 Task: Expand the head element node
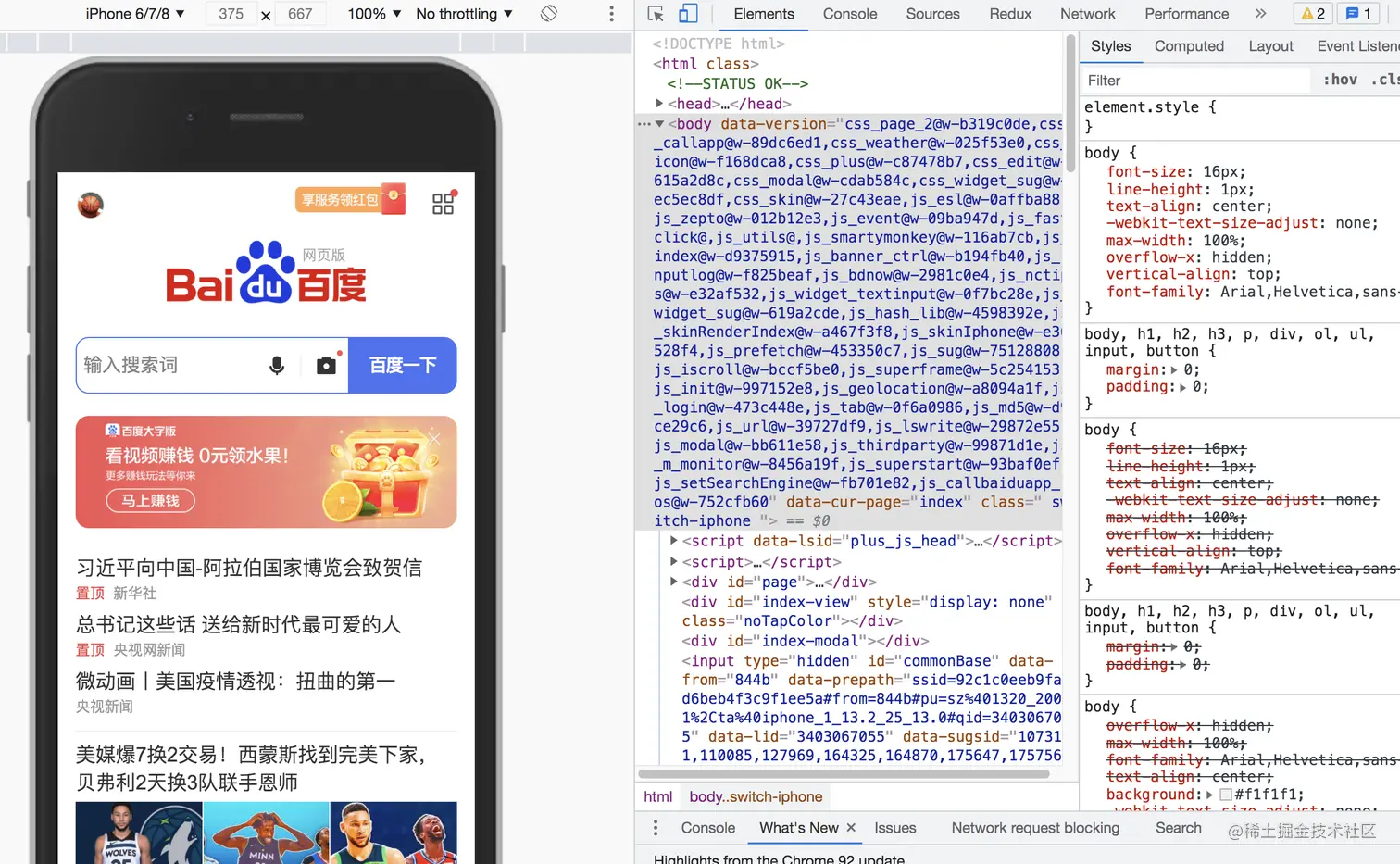pos(659,104)
